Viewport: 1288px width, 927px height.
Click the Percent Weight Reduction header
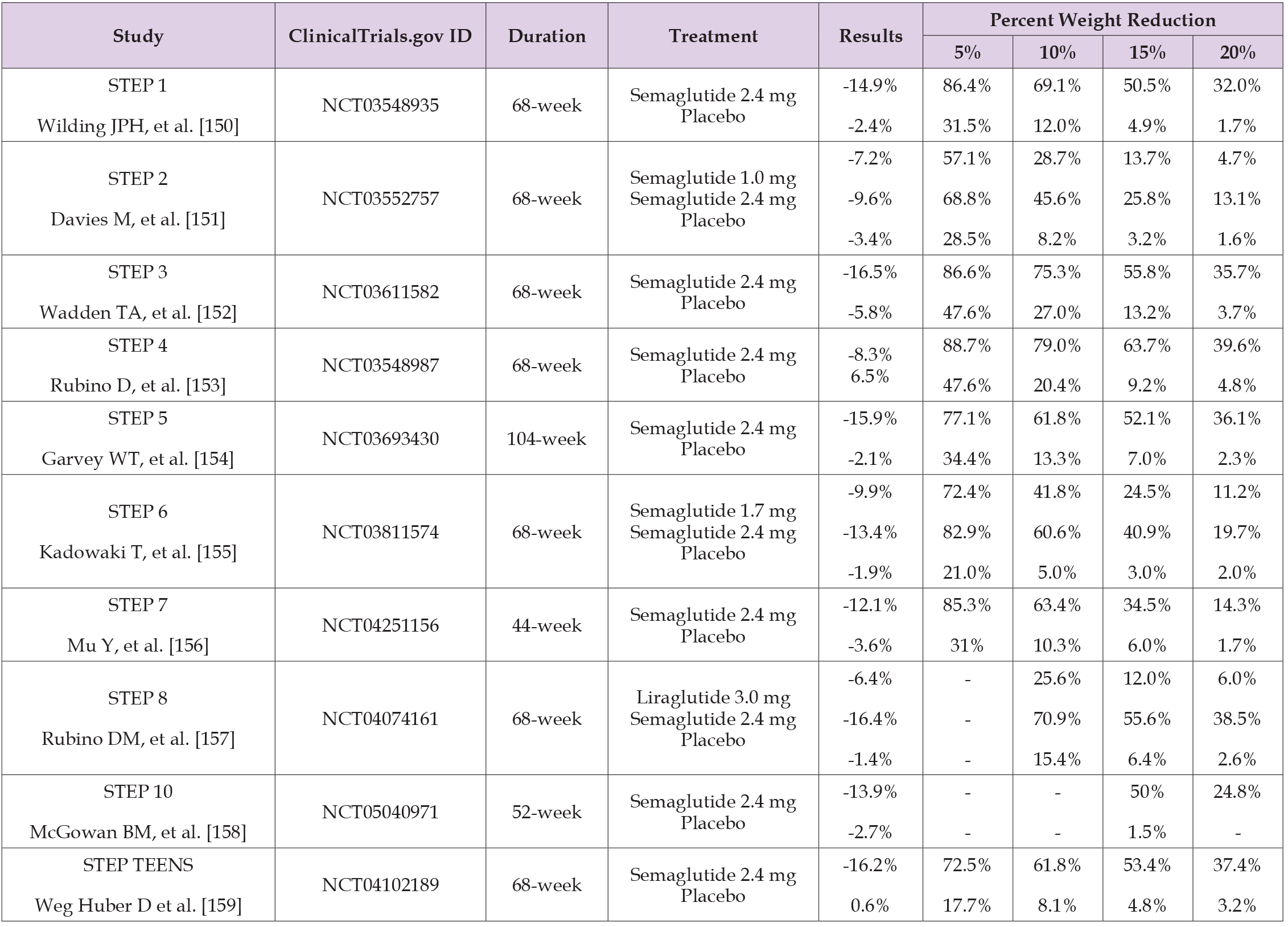[x=1102, y=20]
